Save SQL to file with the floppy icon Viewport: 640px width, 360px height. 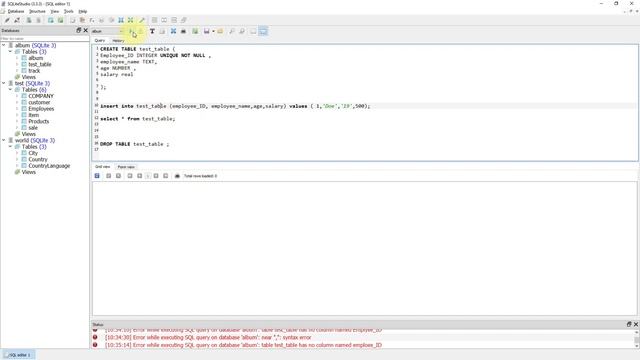tap(207, 31)
